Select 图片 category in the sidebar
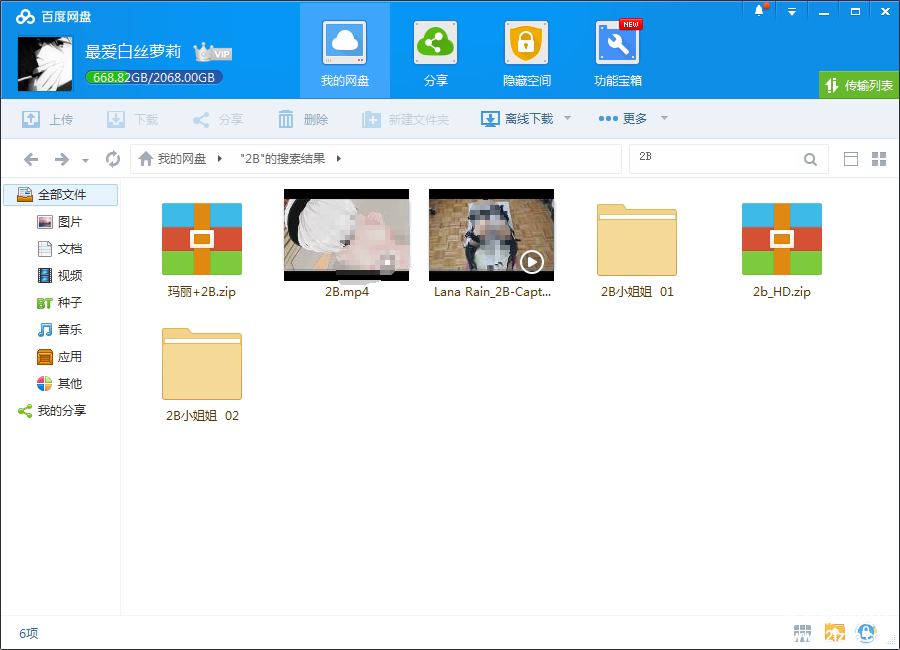Image resolution: width=900 pixels, height=650 pixels. [x=61, y=222]
